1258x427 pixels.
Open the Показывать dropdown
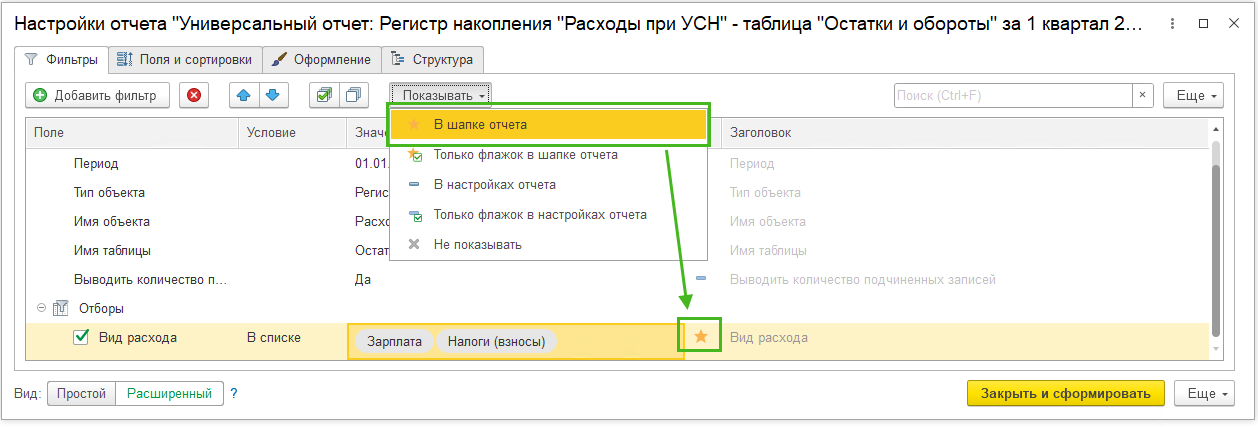440,95
